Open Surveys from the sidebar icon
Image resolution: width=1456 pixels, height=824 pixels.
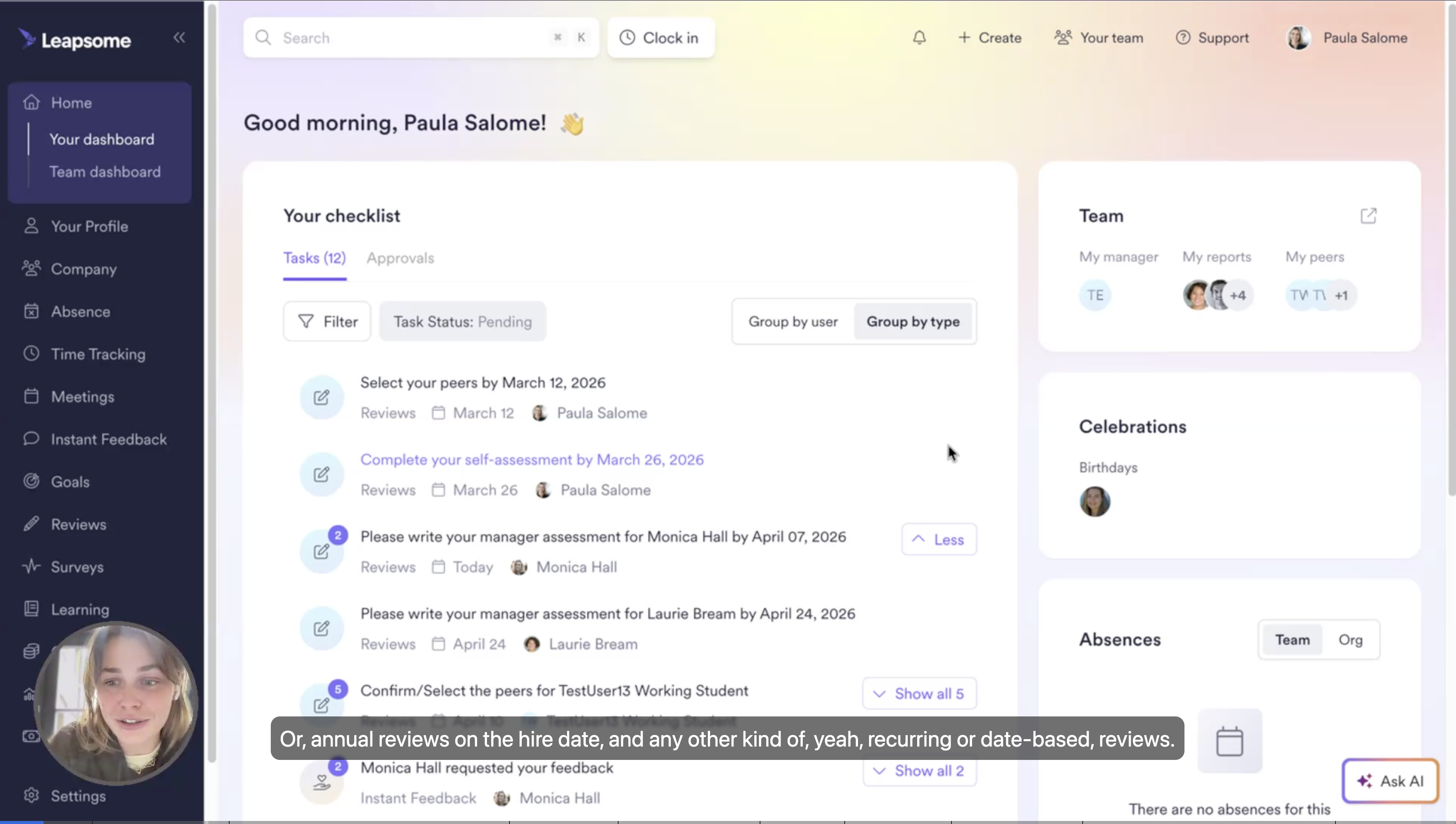(32, 566)
